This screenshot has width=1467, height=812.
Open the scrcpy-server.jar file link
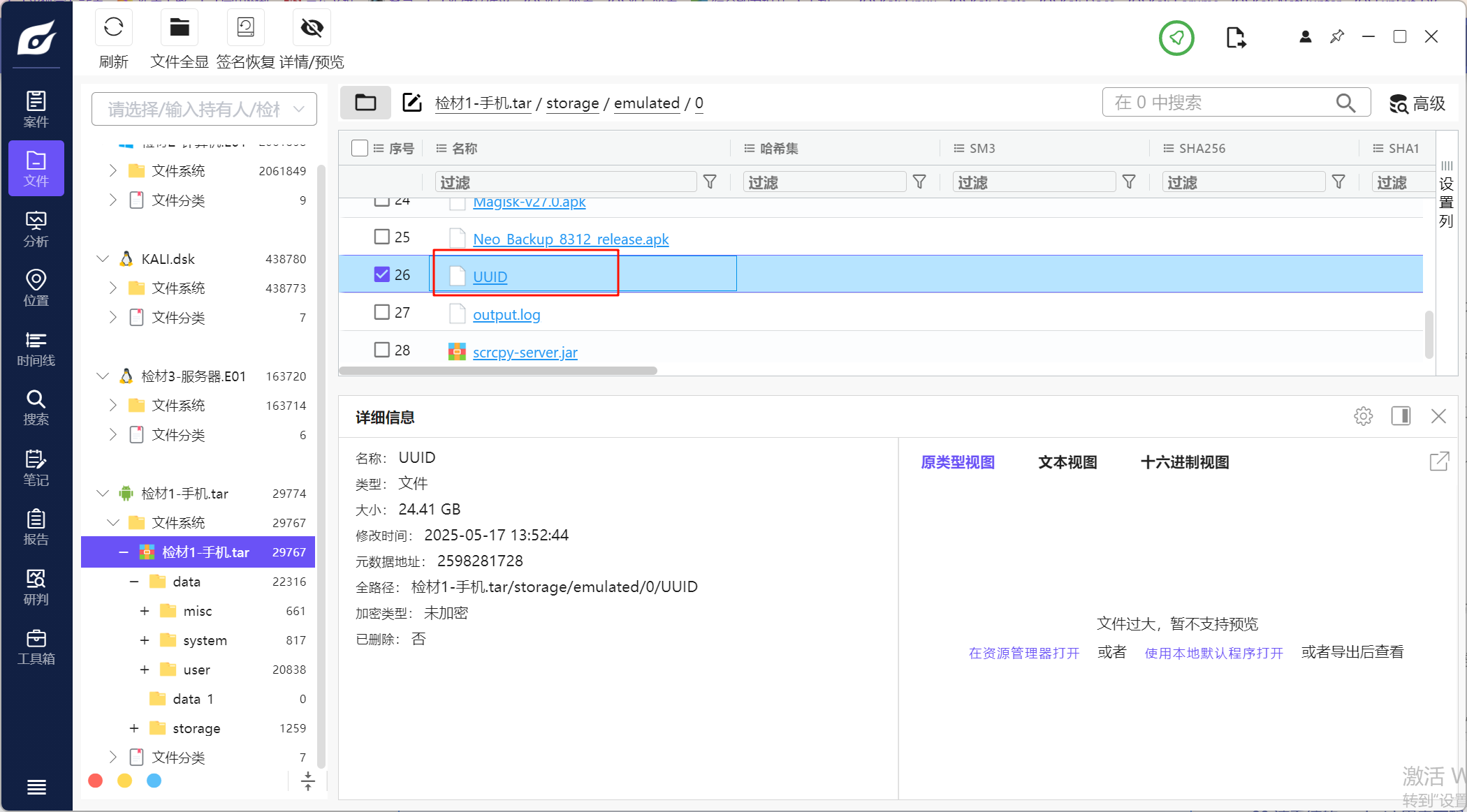(x=525, y=353)
